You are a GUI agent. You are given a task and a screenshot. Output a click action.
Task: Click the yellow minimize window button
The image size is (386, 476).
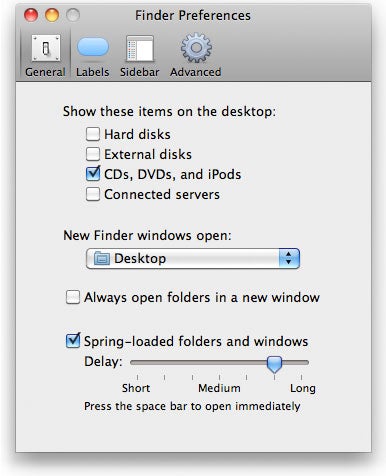52,15
